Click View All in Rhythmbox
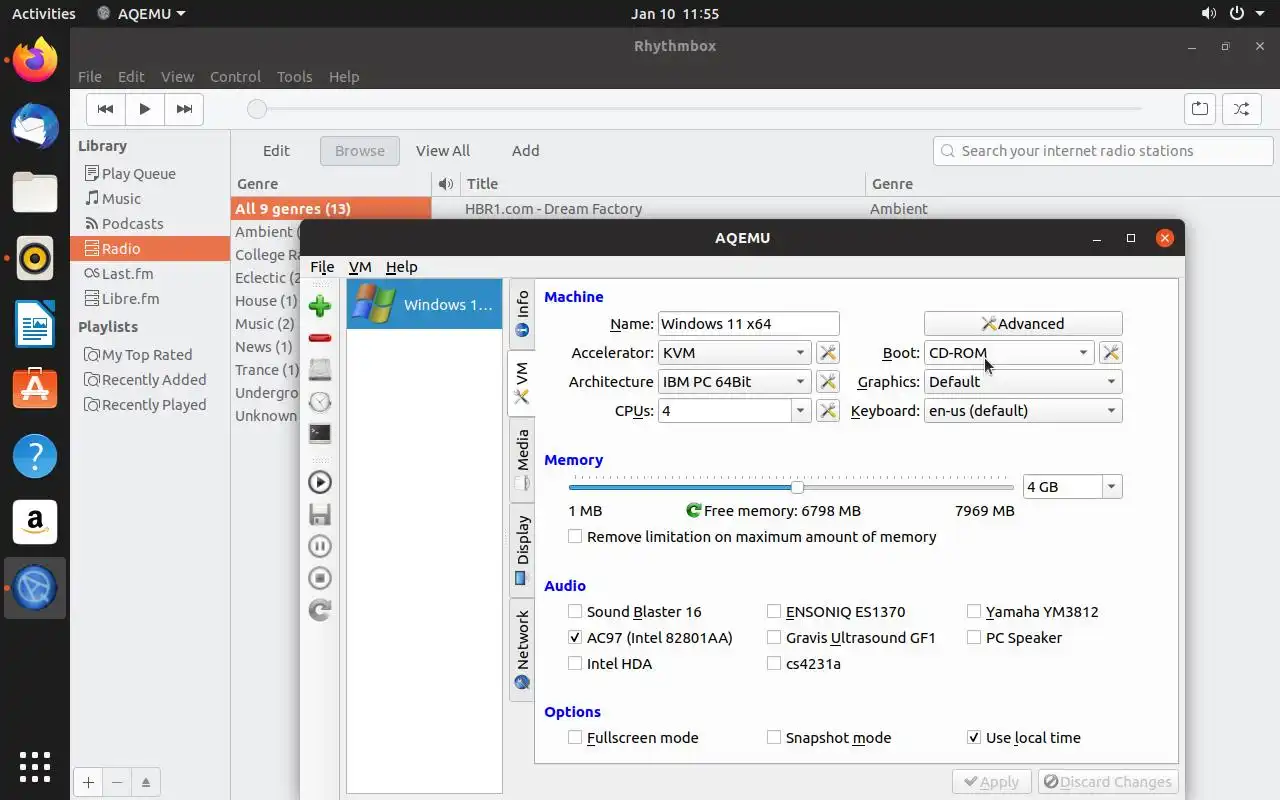This screenshot has width=1280, height=800. tap(443, 151)
